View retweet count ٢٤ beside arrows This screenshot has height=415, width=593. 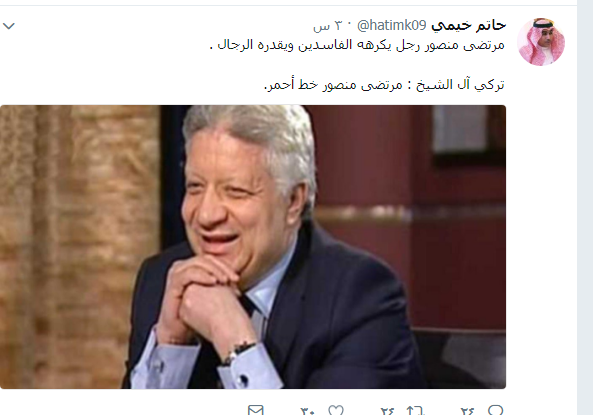[387, 411]
